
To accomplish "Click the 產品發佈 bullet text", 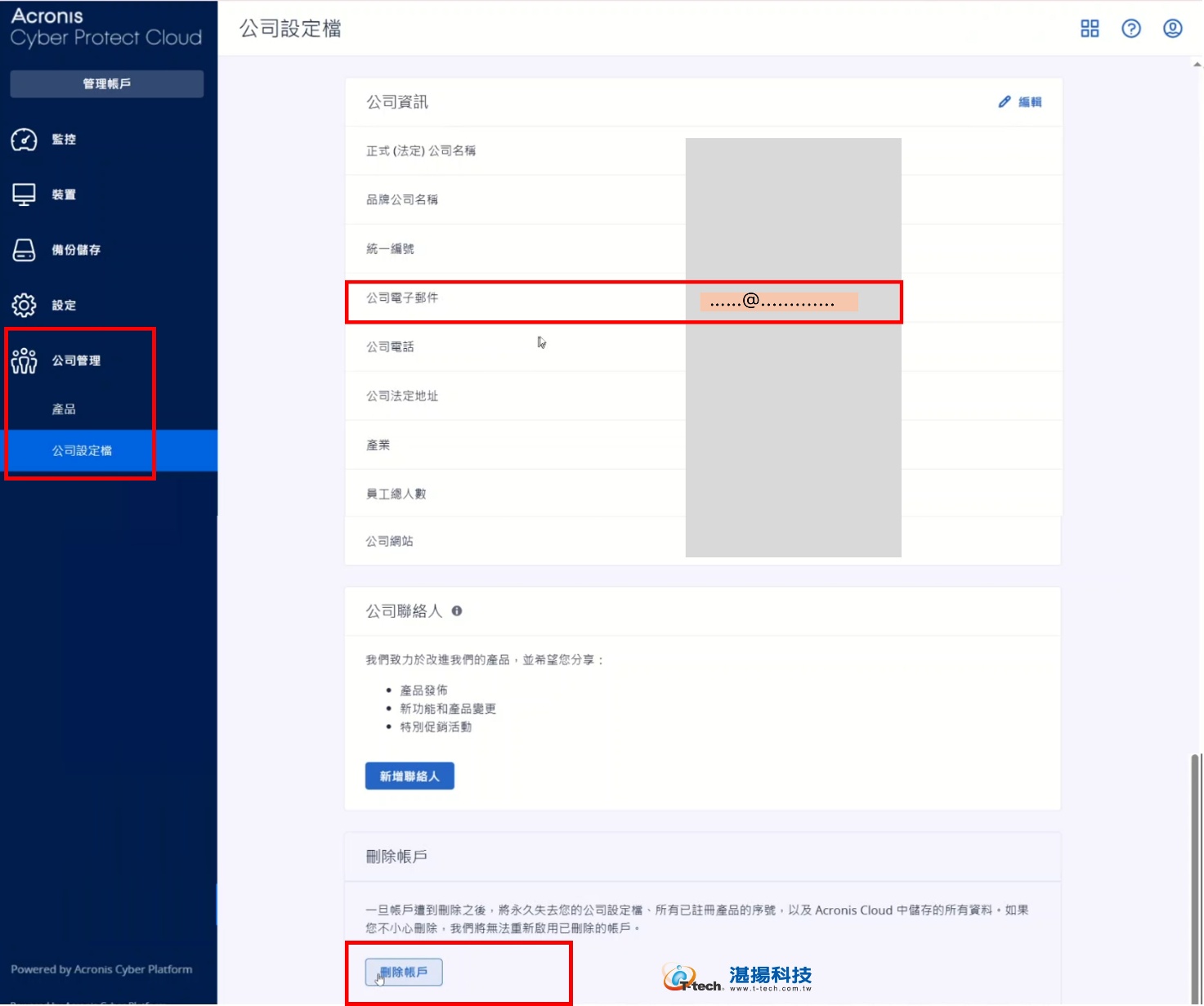I will click(x=423, y=691).
